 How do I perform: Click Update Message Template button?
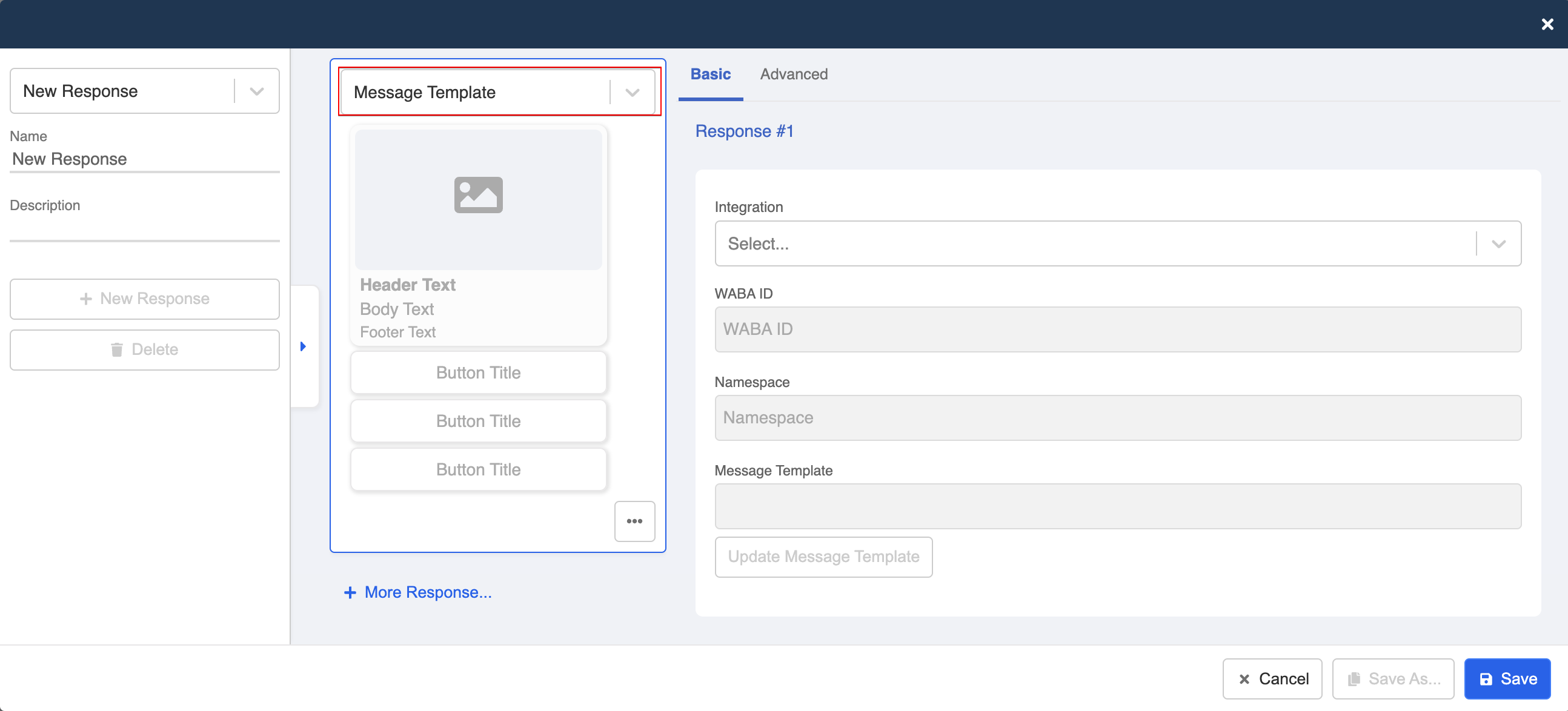[823, 557]
